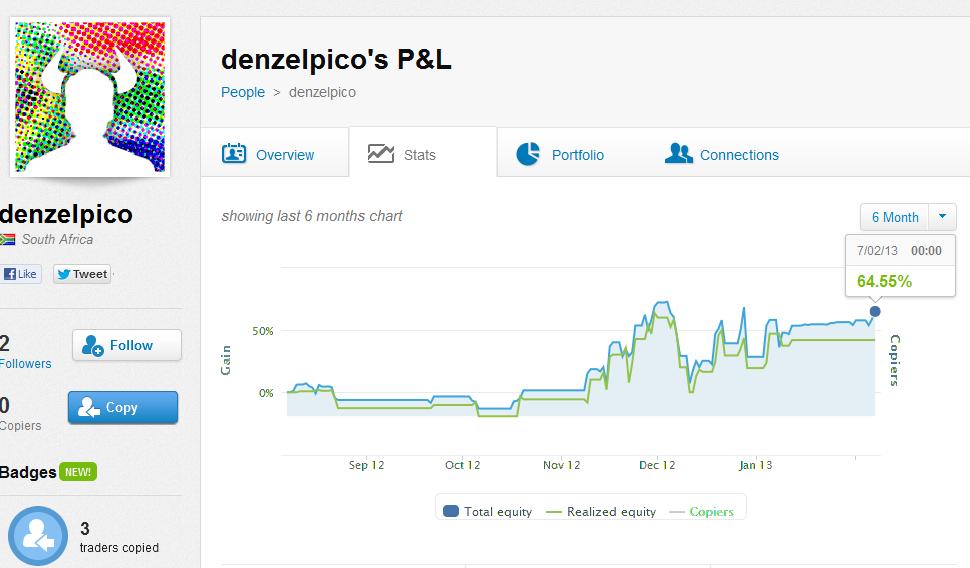The height and width of the screenshot is (568, 970).
Task: Click the Facebook Like button
Action: click(20, 274)
